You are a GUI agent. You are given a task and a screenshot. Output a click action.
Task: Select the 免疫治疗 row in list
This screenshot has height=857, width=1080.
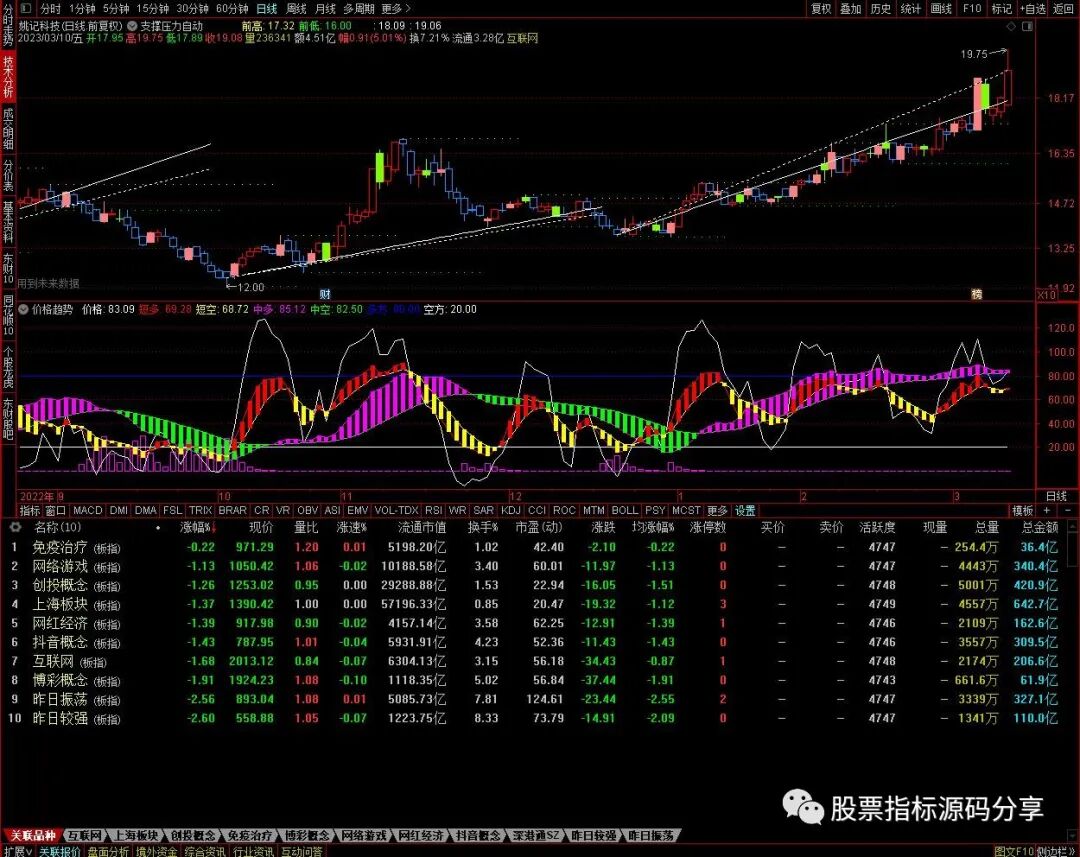click(x=537, y=548)
